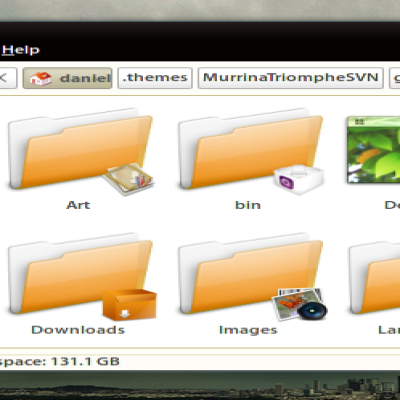Select the Downloads folder icon

click(82, 276)
